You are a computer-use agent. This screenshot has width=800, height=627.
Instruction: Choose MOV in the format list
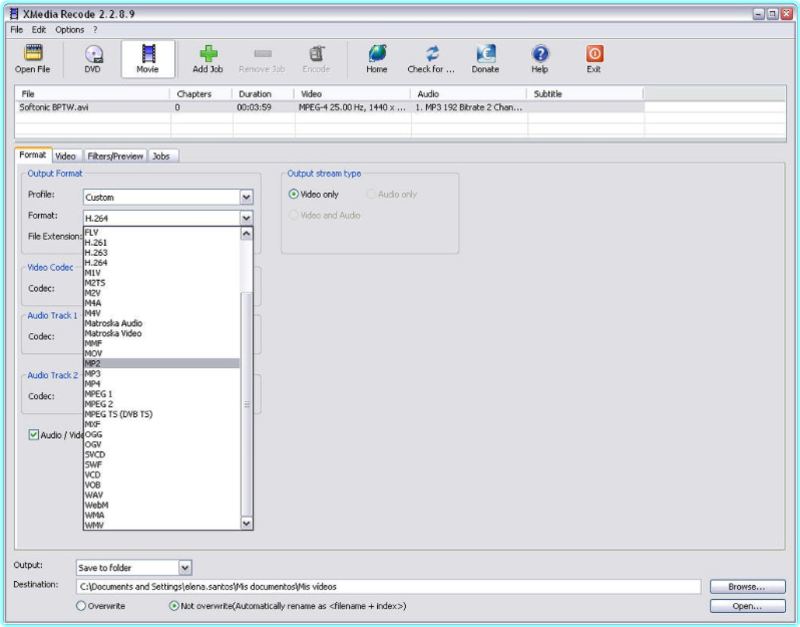click(161, 354)
